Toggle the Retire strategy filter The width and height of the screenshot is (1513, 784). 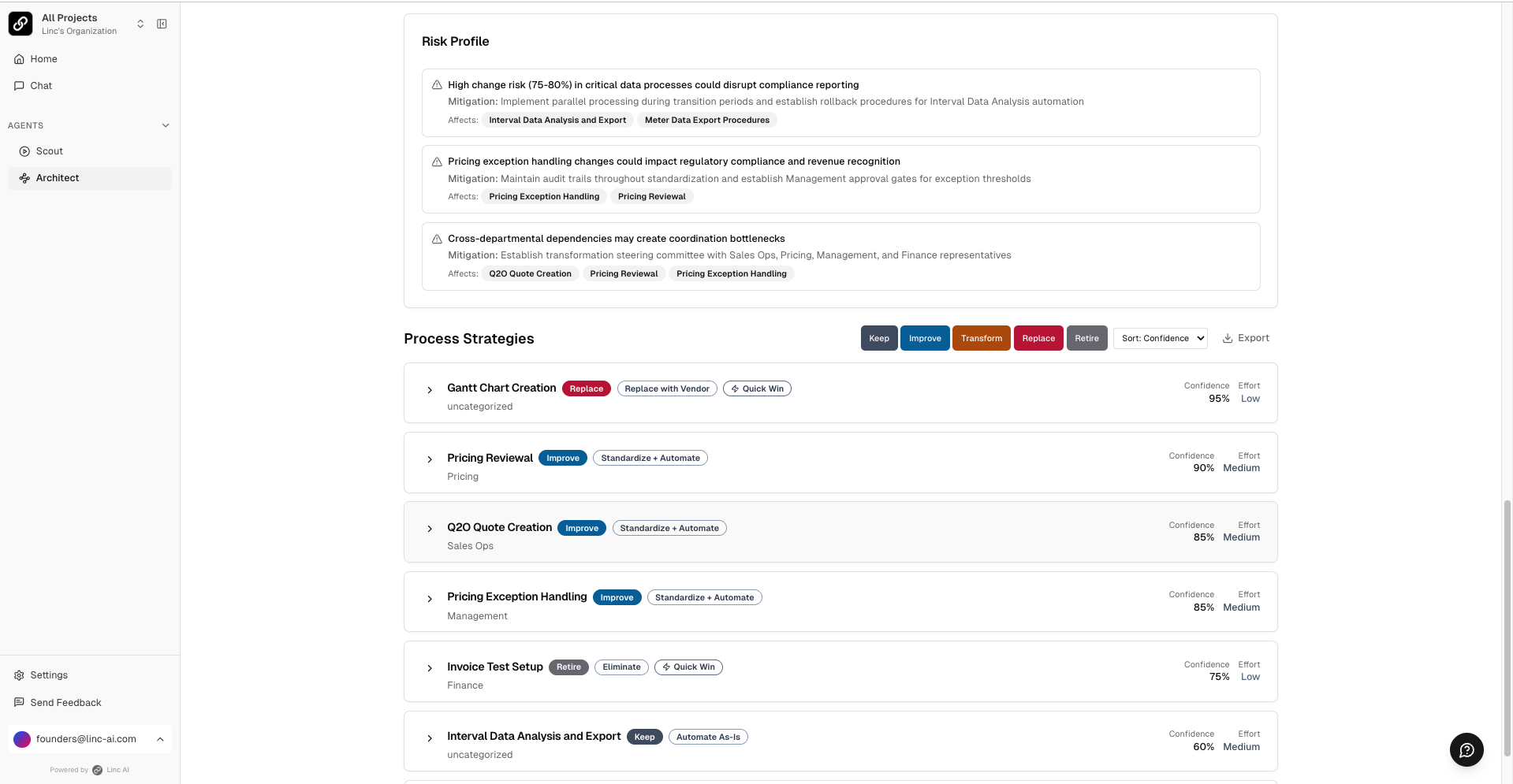pos(1086,338)
